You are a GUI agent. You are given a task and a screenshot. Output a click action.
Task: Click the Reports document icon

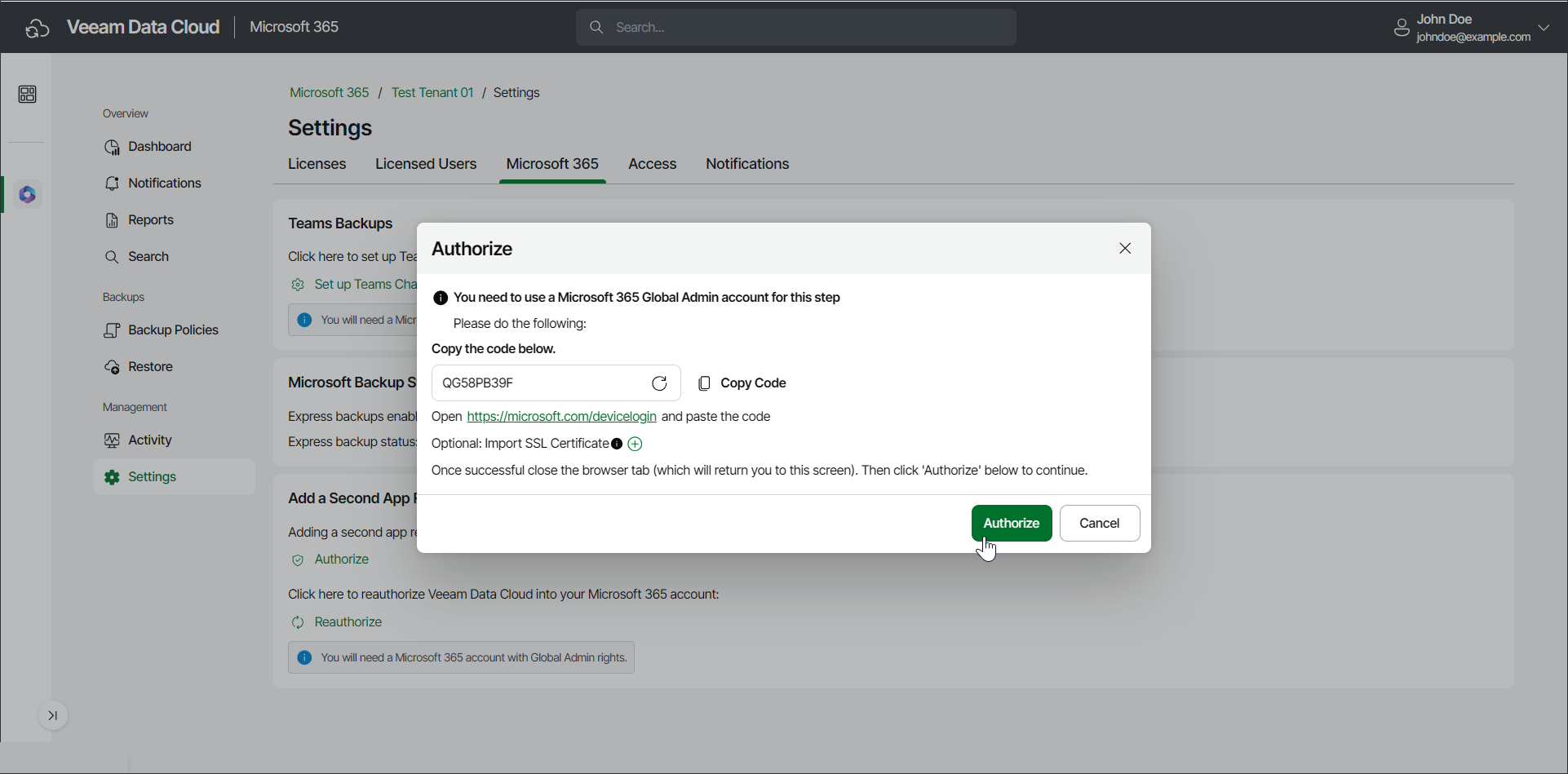[112, 220]
